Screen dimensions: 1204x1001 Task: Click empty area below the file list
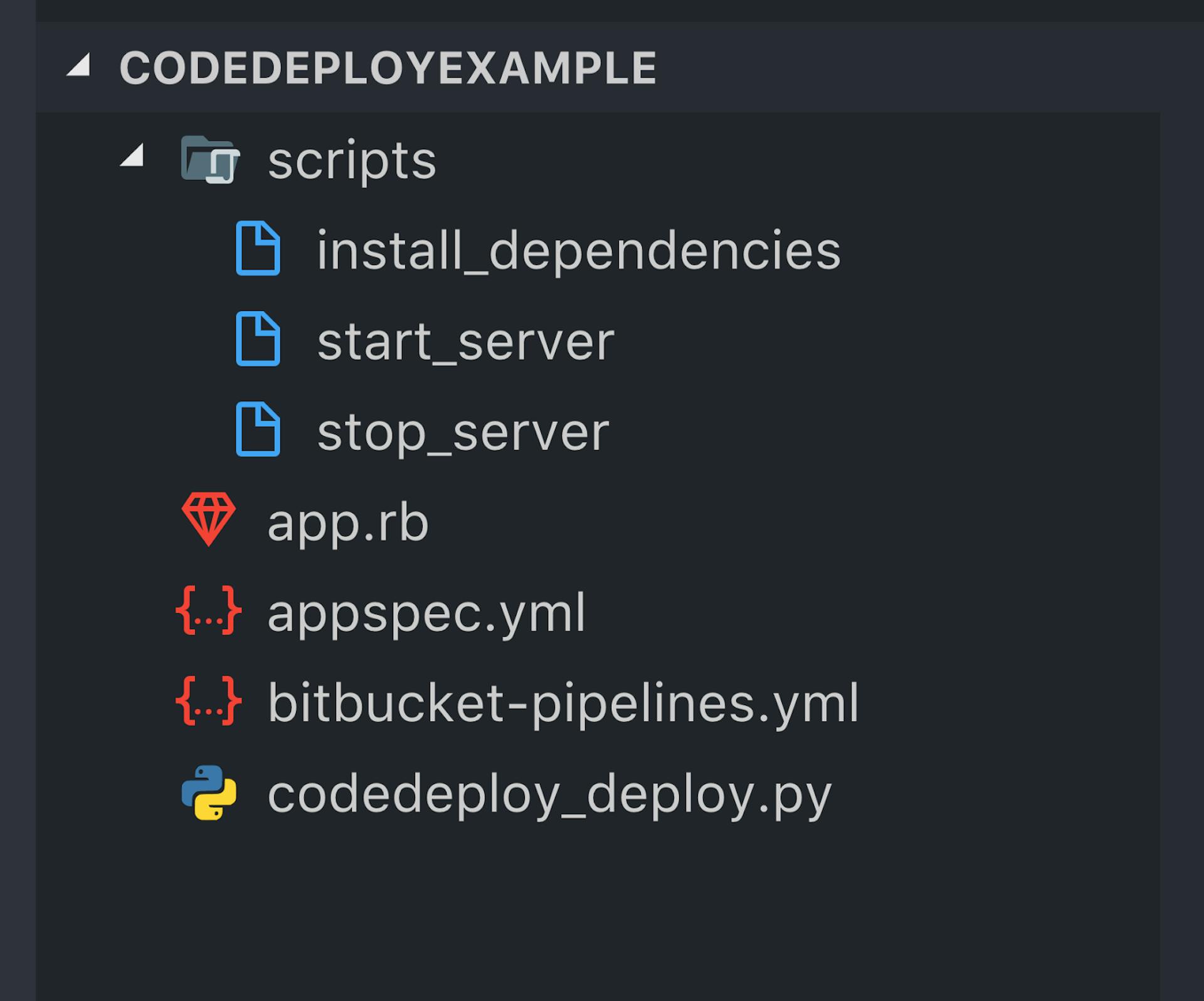tap(596, 915)
